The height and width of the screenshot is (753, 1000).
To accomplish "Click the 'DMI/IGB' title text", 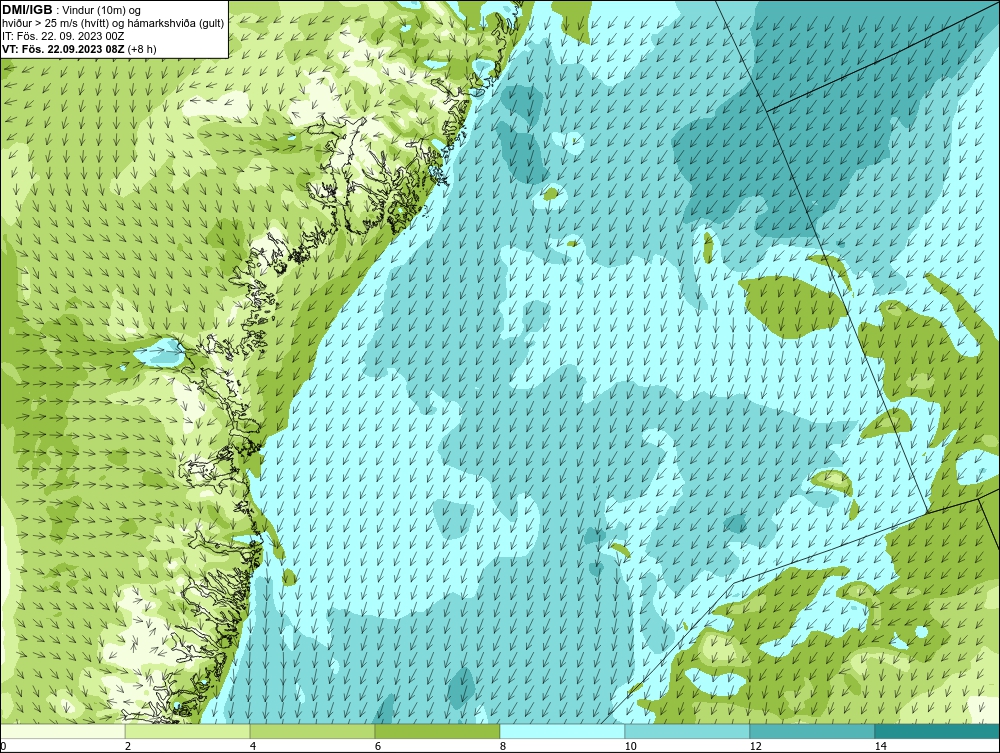I will tap(27, 10).
